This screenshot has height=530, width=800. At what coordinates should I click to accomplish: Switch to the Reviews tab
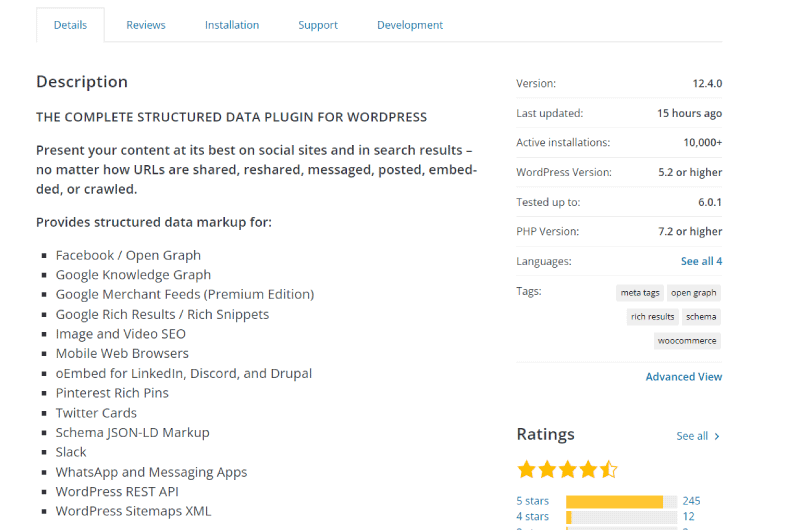[x=146, y=25]
